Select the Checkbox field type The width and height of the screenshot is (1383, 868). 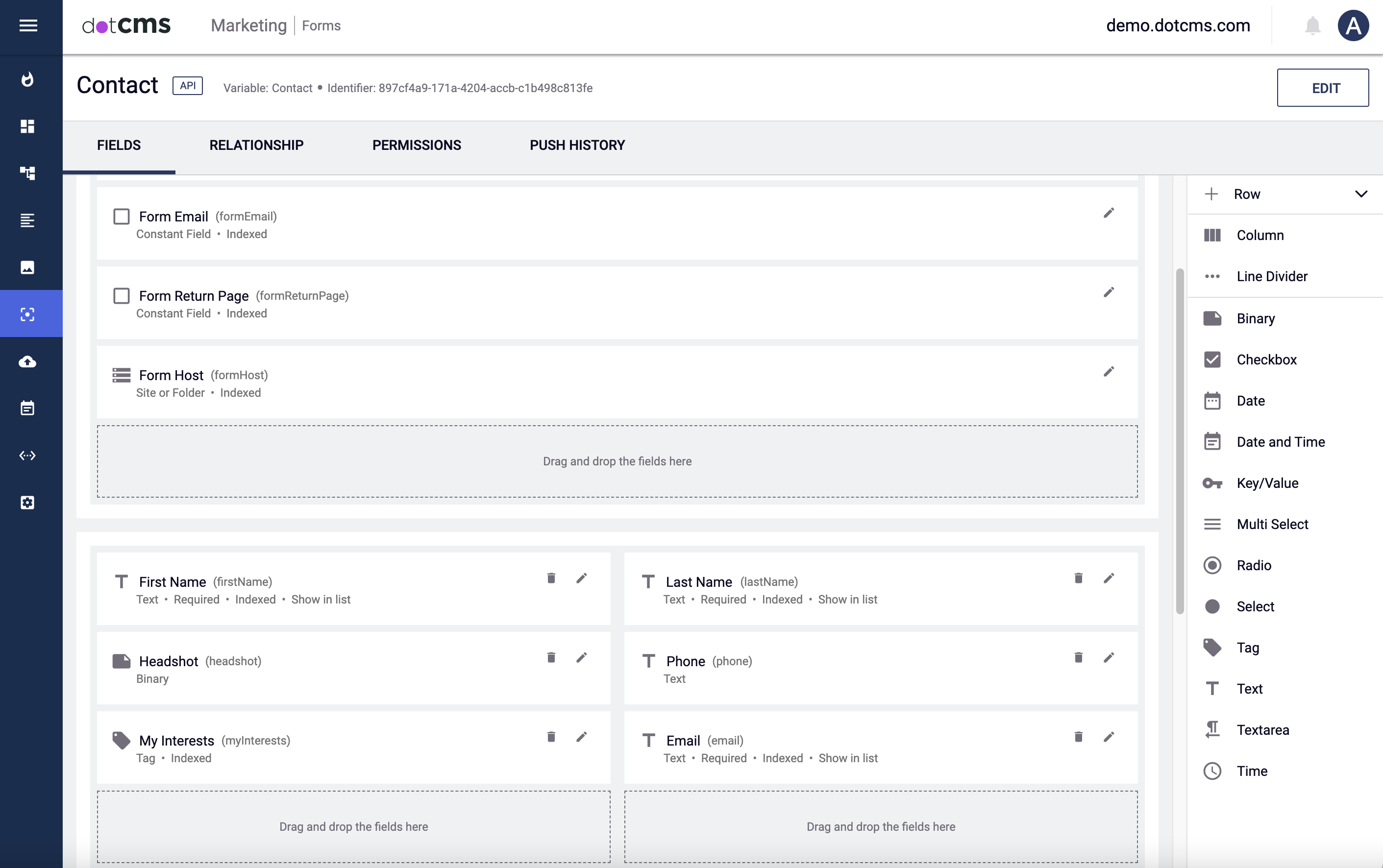(x=1266, y=360)
